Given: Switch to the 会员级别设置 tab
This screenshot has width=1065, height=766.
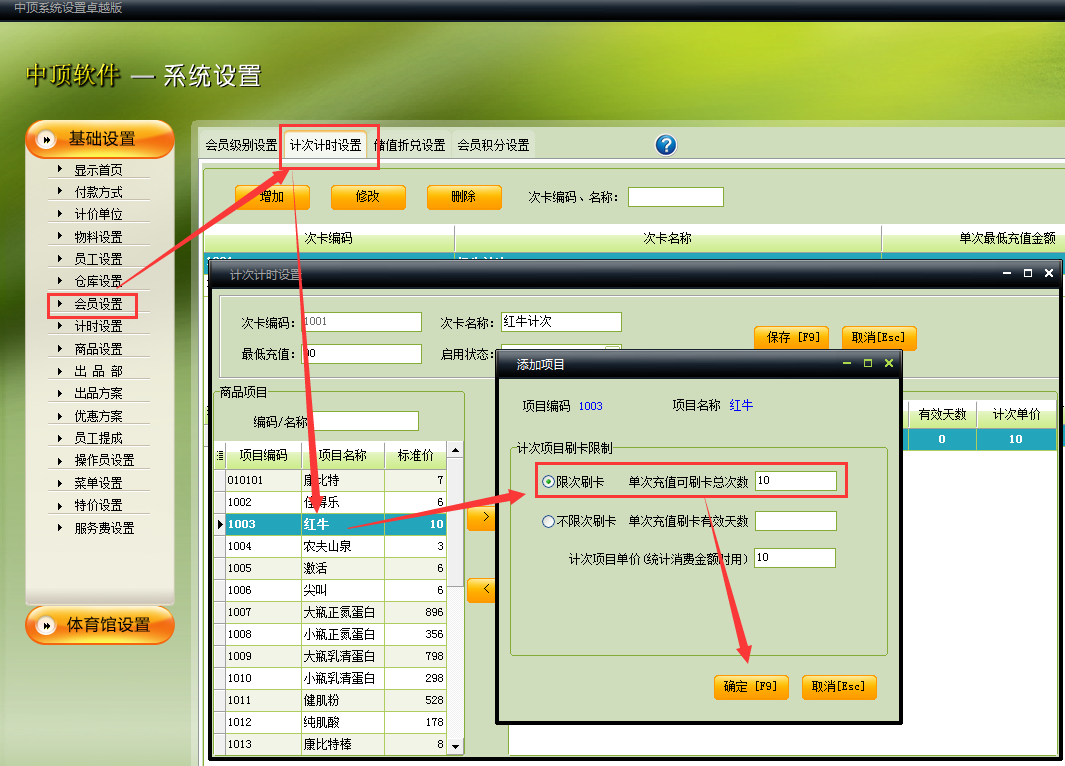Looking at the screenshot, I should [x=241, y=145].
